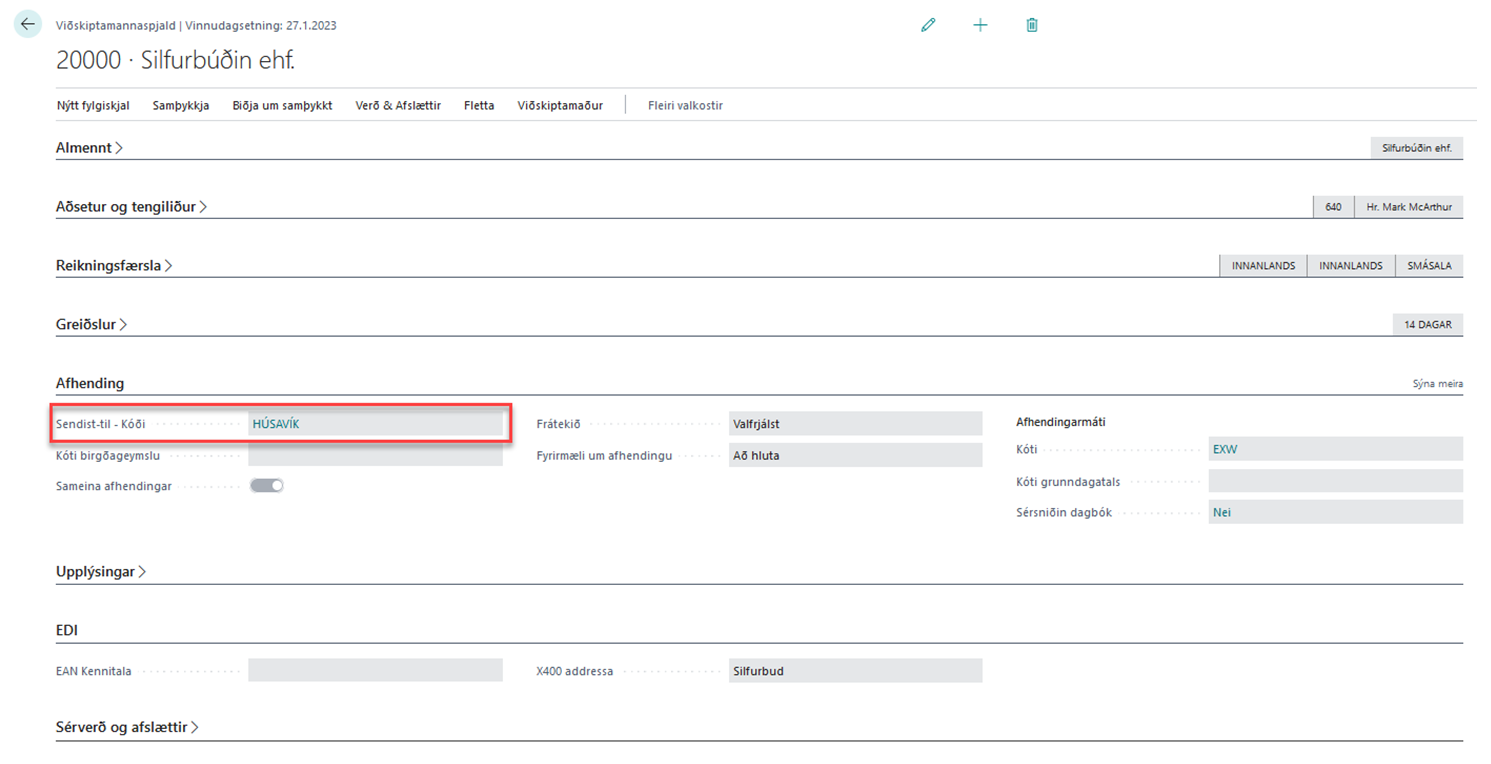Click the pencil edit icon

click(928, 25)
